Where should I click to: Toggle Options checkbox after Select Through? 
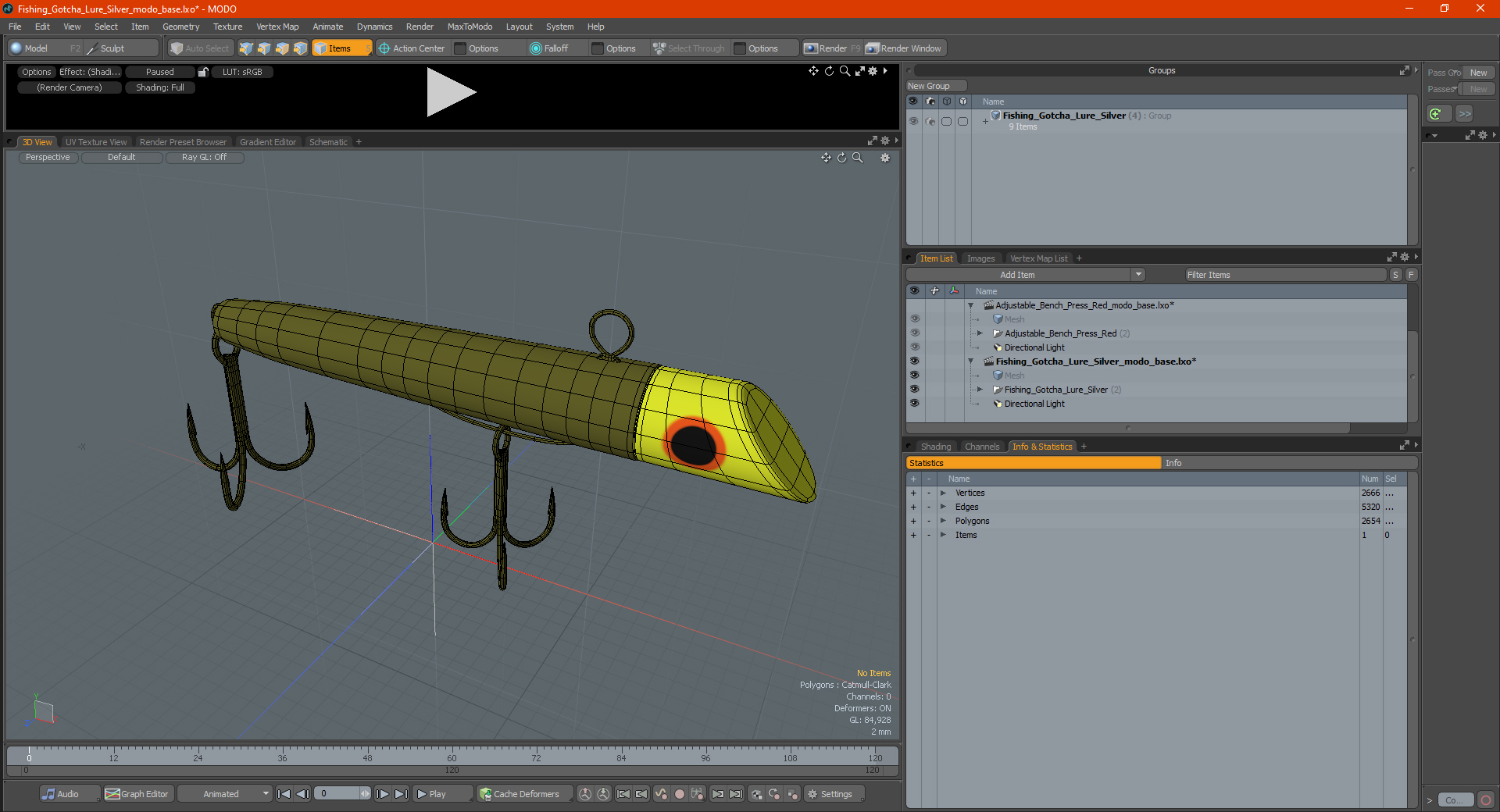740,48
